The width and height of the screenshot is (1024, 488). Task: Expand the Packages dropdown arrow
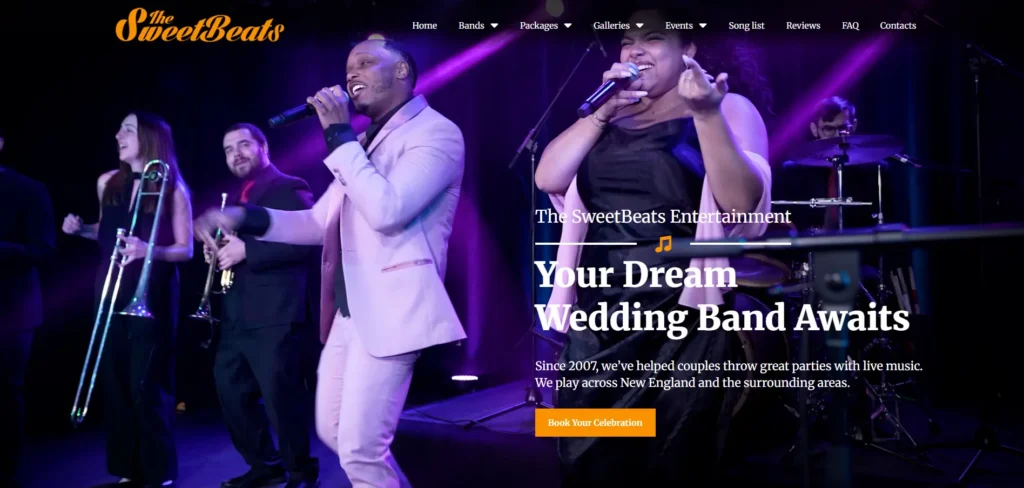[x=568, y=25]
